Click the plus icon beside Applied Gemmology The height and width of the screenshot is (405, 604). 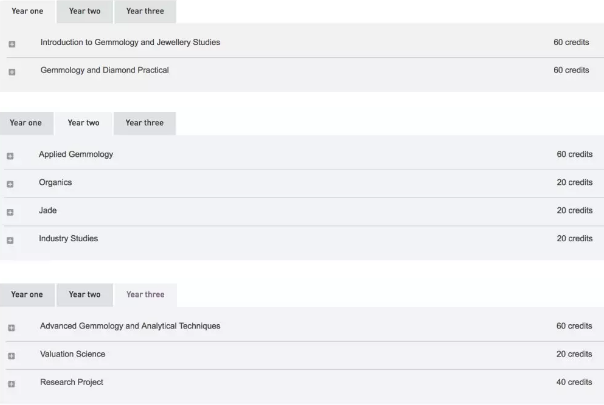click(10, 156)
